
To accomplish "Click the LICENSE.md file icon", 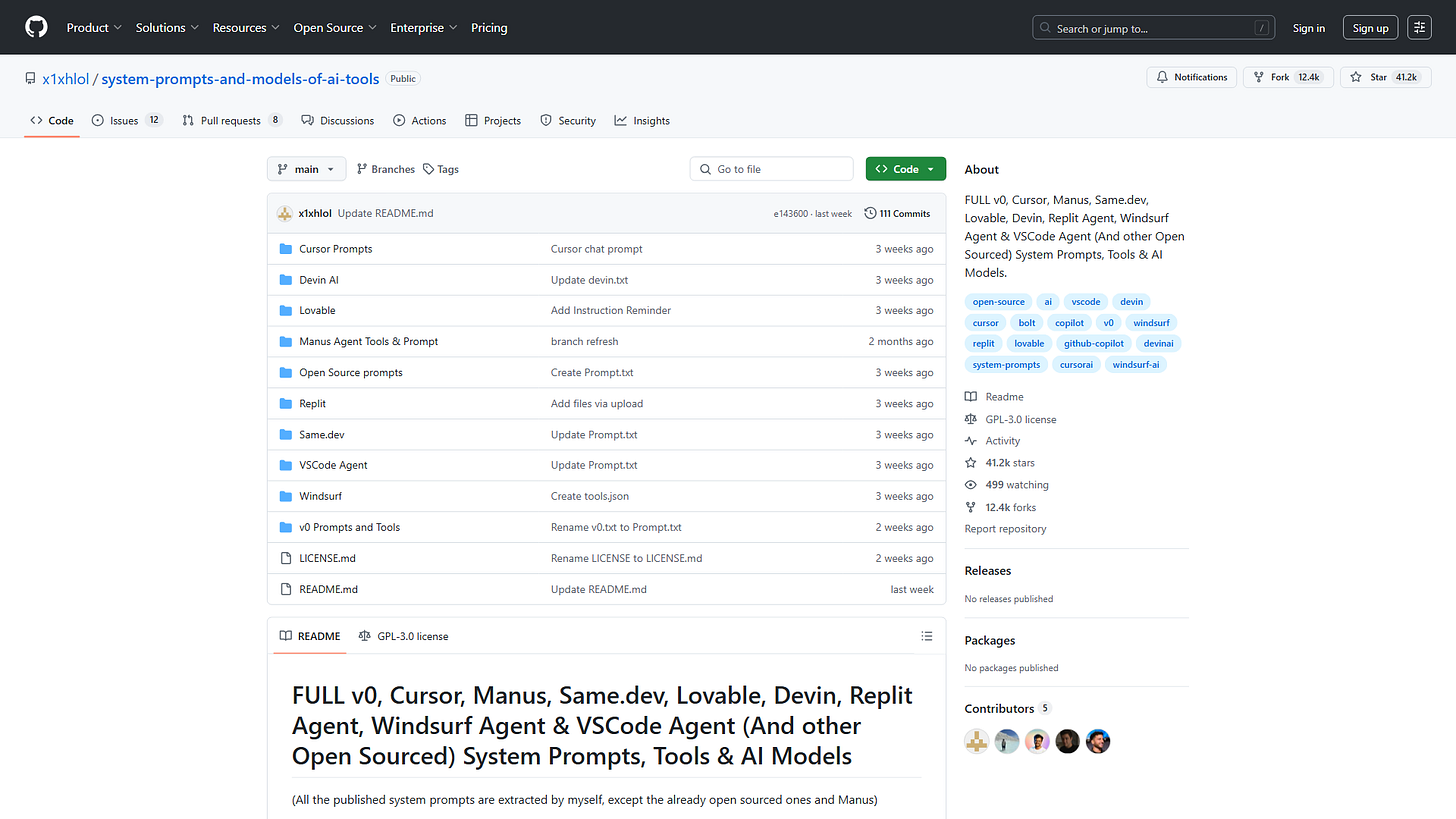I will point(286,558).
